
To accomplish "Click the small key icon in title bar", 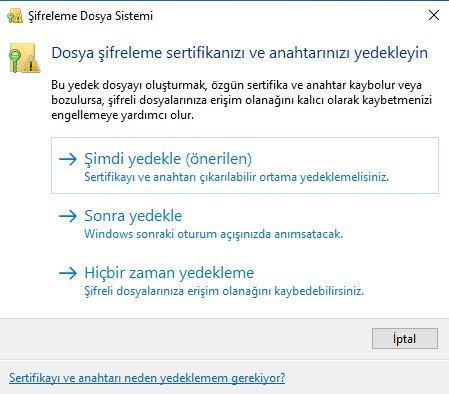I will (x=15, y=16).
